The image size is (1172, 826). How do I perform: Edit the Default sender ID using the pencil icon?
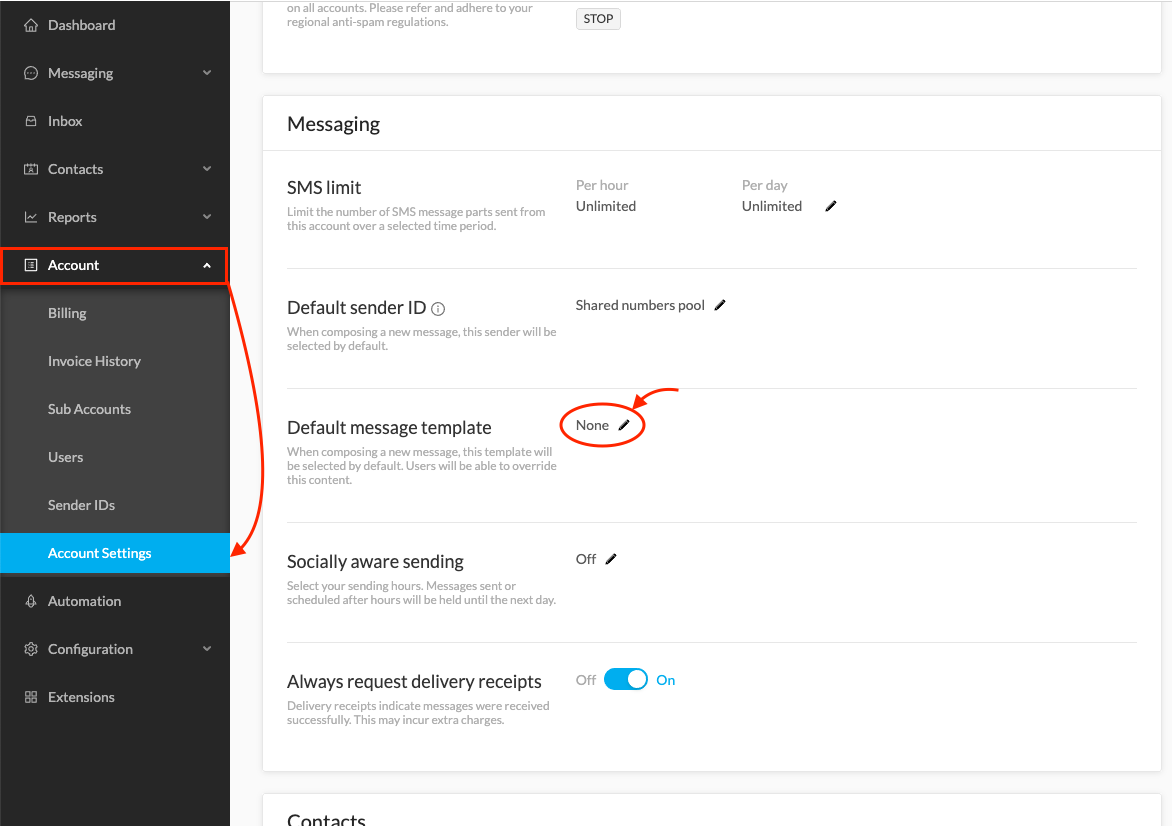pos(720,305)
